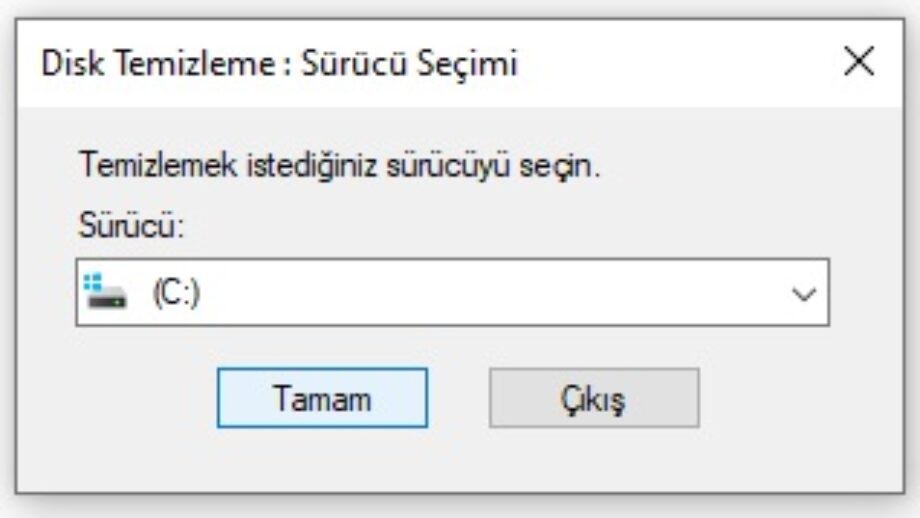The height and width of the screenshot is (518, 920).
Task: Click the Çıkış button
Action: click(x=593, y=398)
